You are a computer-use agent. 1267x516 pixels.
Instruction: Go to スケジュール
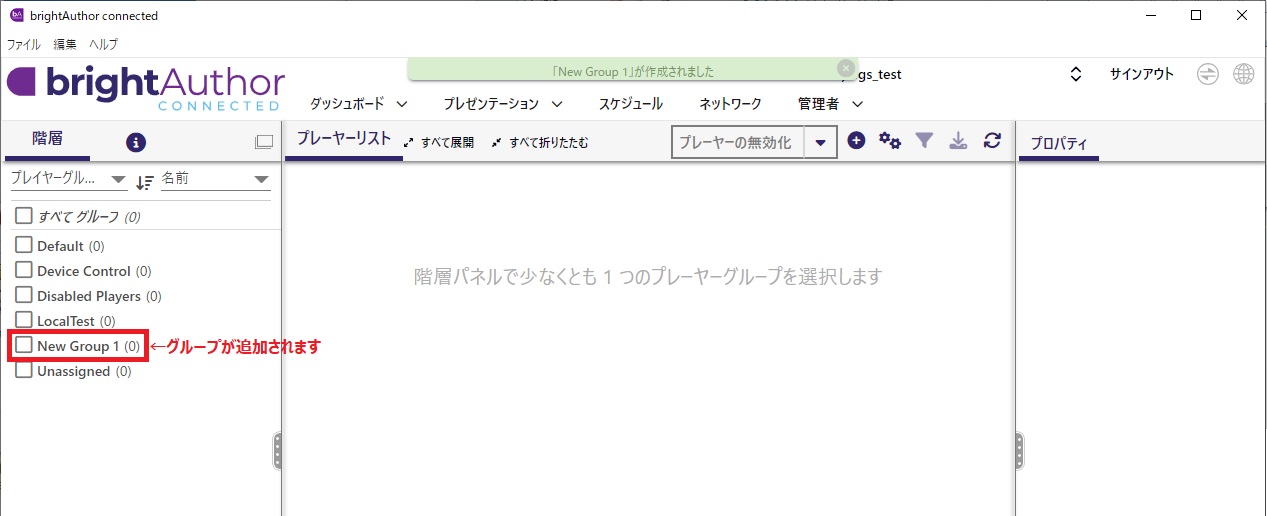(x=631, y=104)
